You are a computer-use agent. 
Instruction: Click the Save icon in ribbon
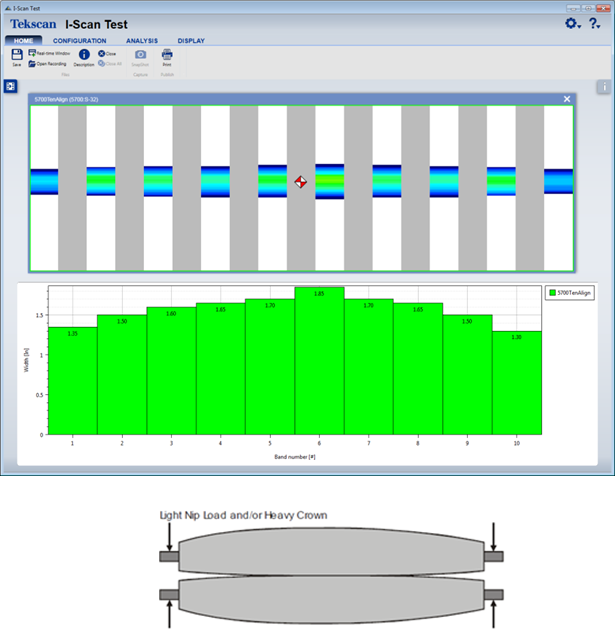[x=17, y=55]
